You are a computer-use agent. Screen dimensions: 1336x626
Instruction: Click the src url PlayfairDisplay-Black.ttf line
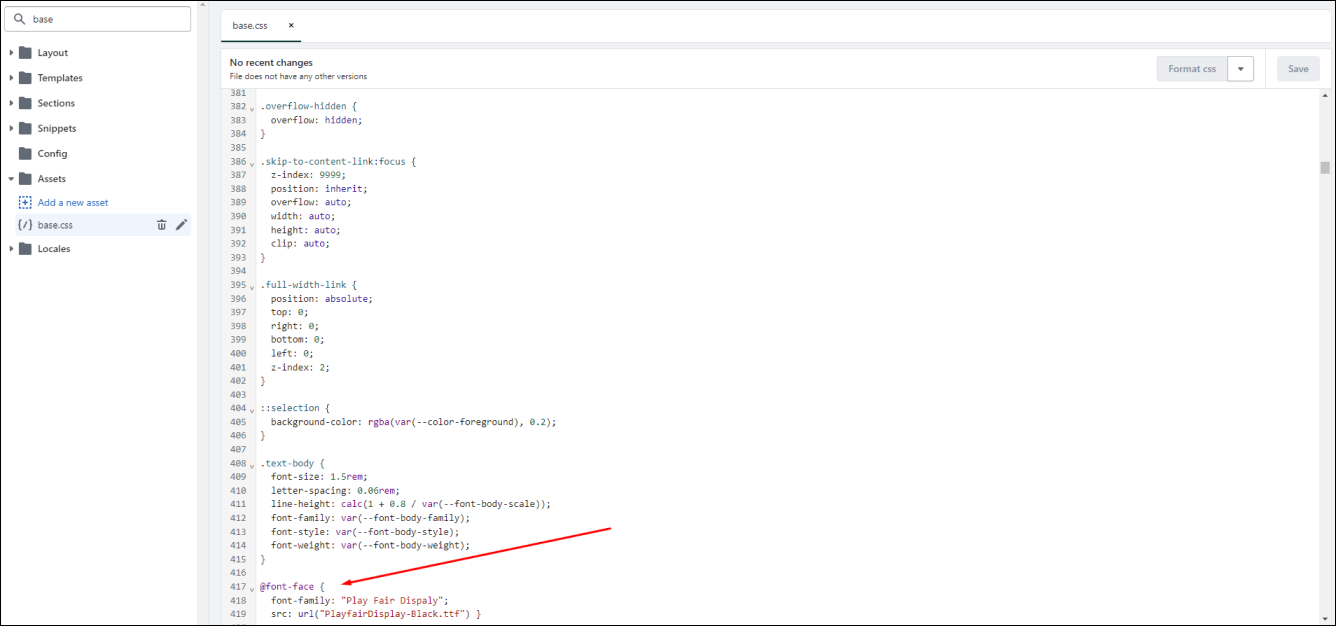click(x=375, y=613)
